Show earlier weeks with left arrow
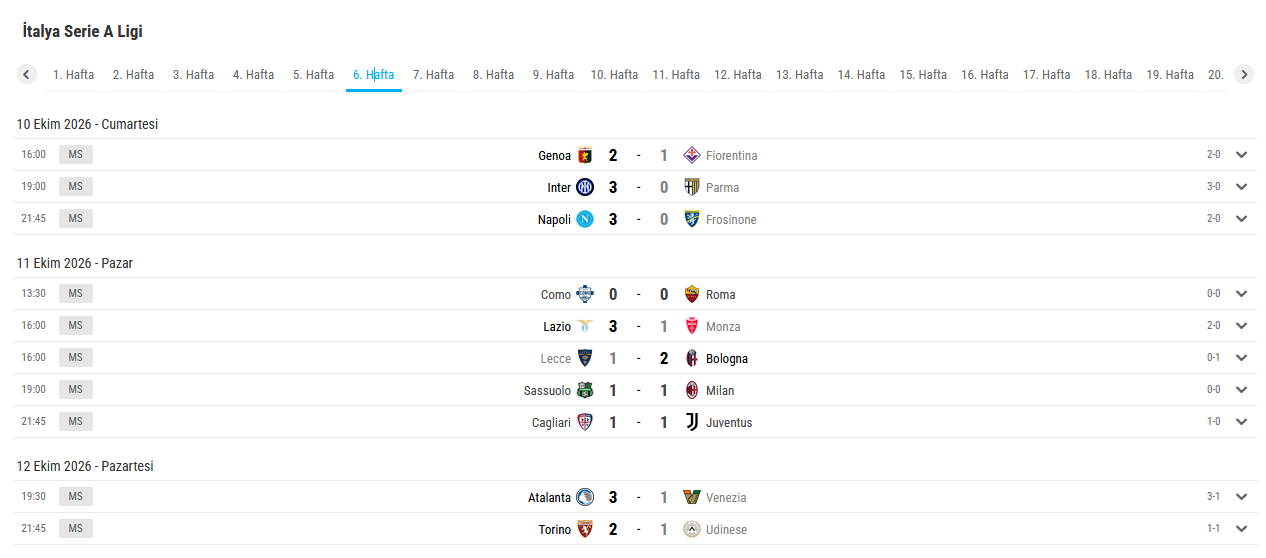Viewport: 1266px width, 558px height. point(27,74)
